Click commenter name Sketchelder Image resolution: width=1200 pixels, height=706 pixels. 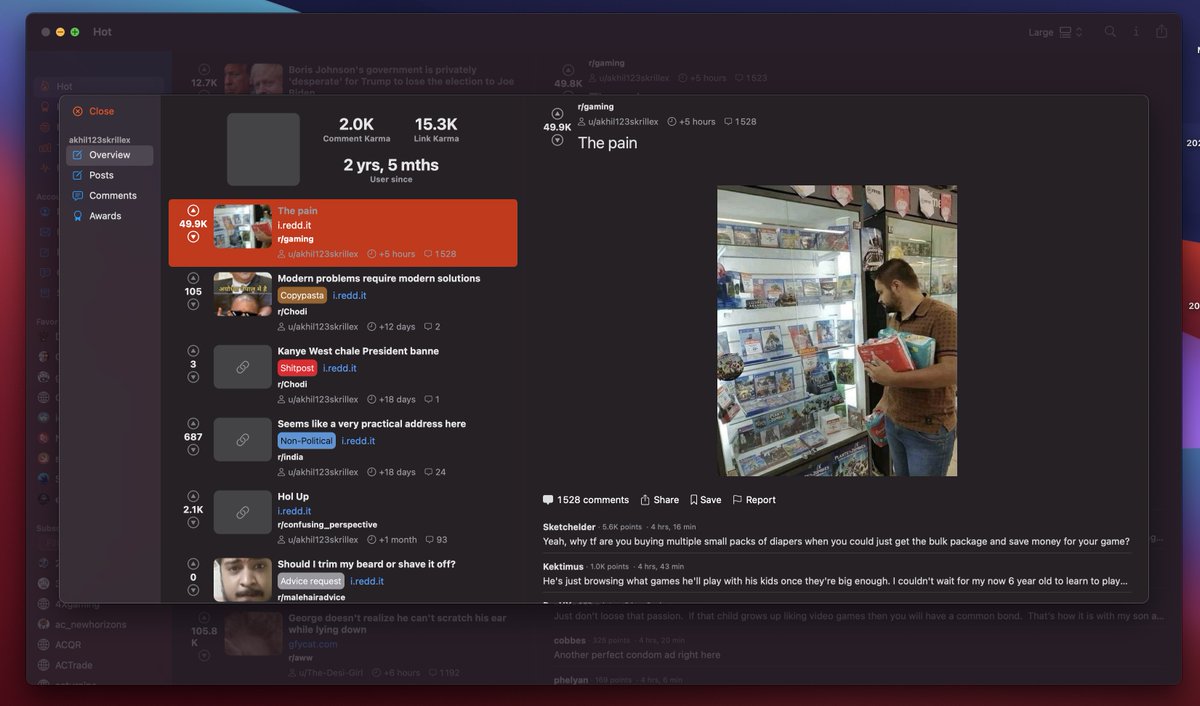pyautogui.click(x=569, y=527)
